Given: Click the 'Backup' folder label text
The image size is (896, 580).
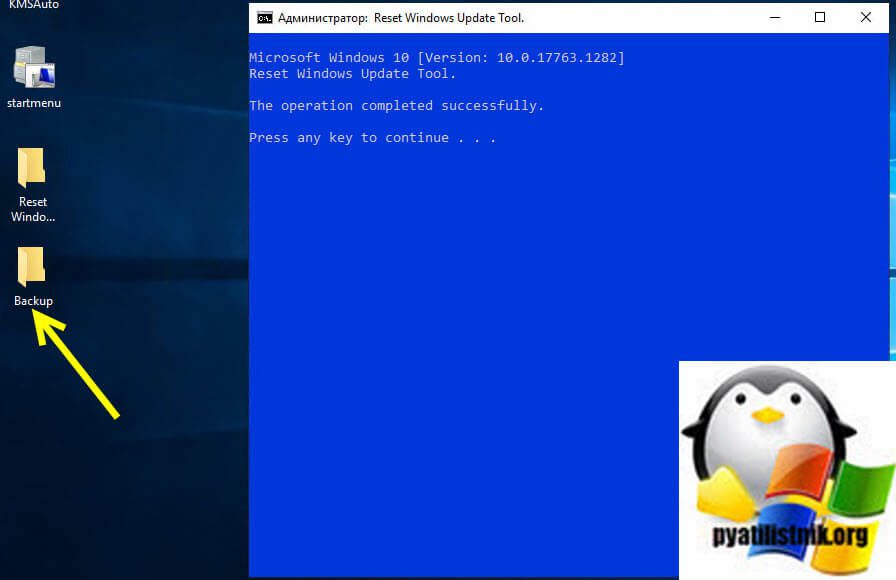Looking at the screenshot, I should pos(33,301).
